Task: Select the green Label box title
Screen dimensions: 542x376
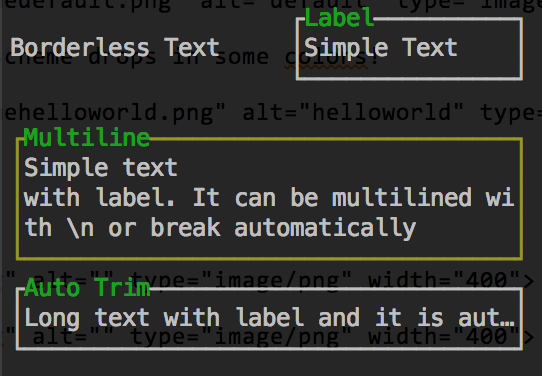Action: click(339, 18)
